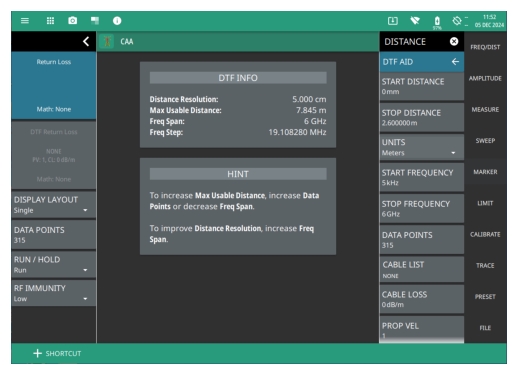Image resolution: width=519 pixels, height=365 pixels.
Task: Edit the left panel DATA POINTS value
Action: click(x=54, y=235)
